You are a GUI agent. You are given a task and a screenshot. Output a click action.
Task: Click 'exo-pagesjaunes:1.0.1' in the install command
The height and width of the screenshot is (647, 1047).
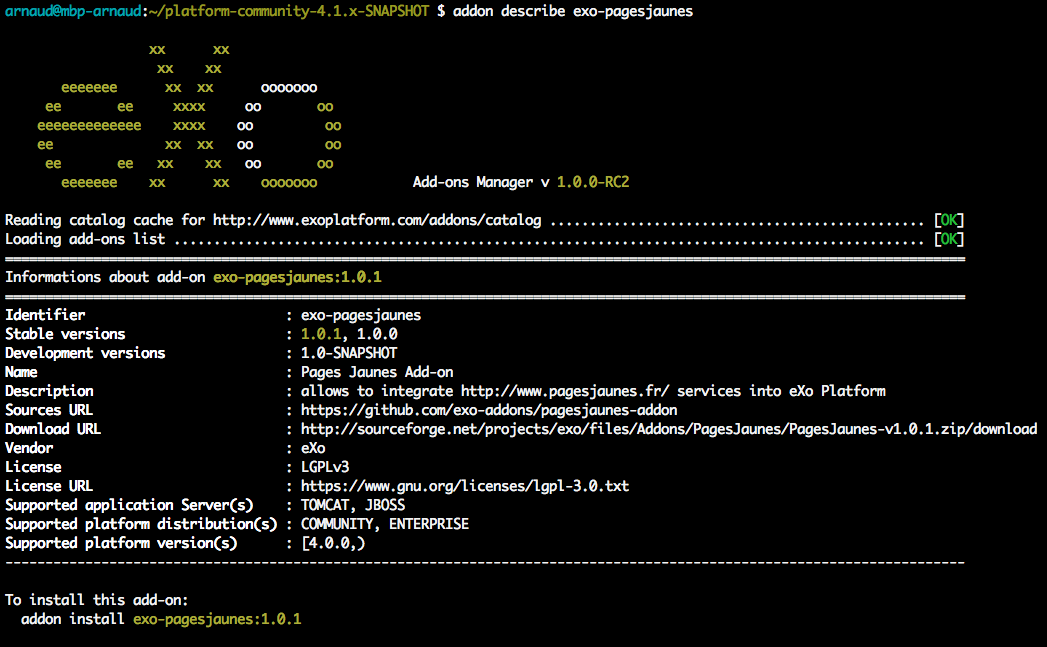point(217,620)
